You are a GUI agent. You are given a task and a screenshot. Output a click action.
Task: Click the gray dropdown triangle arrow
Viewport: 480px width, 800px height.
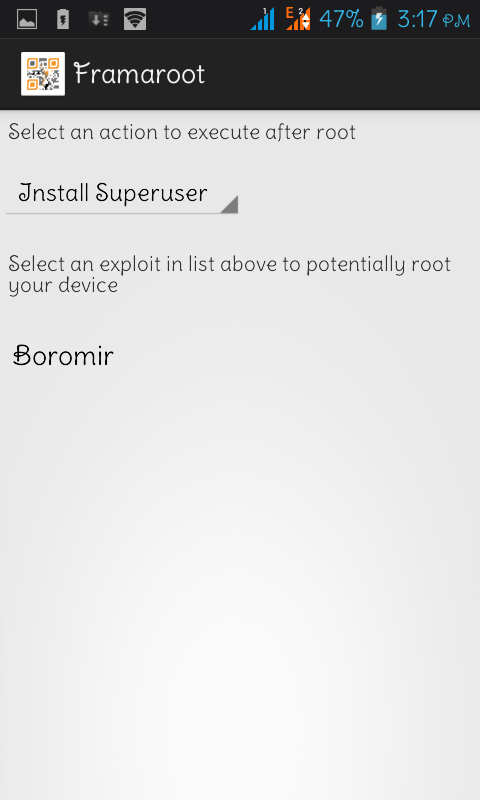coord(230,204)
